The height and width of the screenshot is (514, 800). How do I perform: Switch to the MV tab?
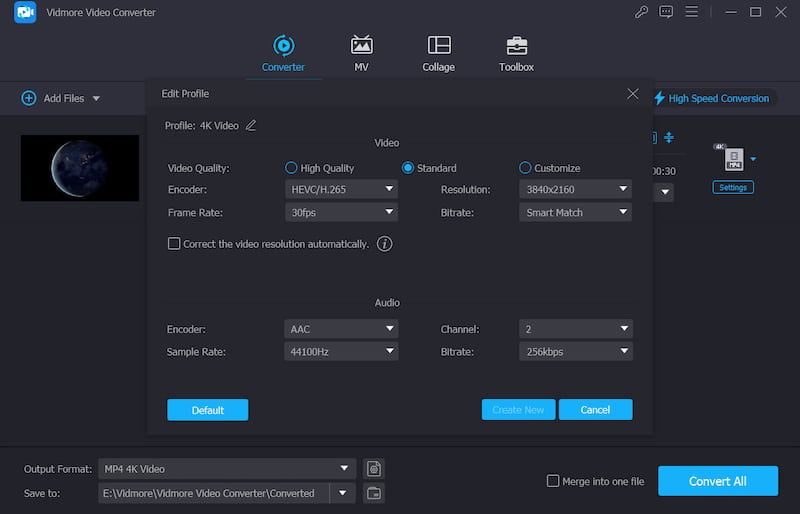[x=361, y=53]
